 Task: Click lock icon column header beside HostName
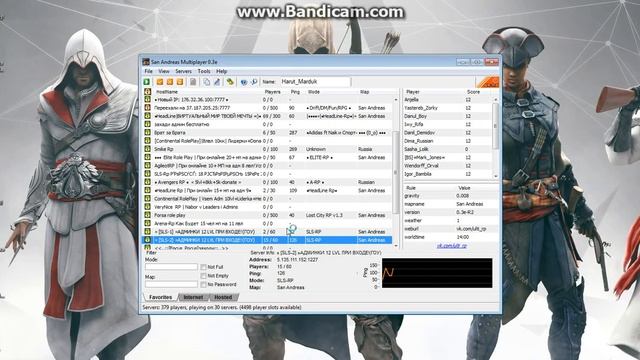147,92
